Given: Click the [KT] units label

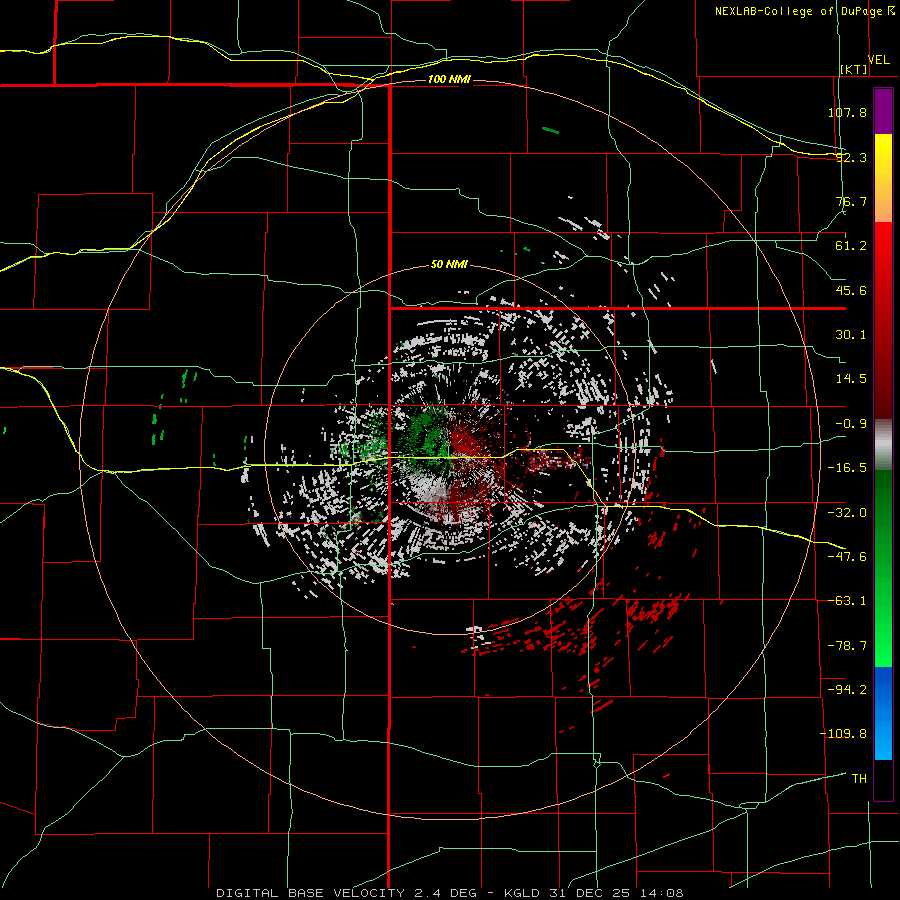Looking at the screenshot, I should pyautogui.click(x=854, y=69).
